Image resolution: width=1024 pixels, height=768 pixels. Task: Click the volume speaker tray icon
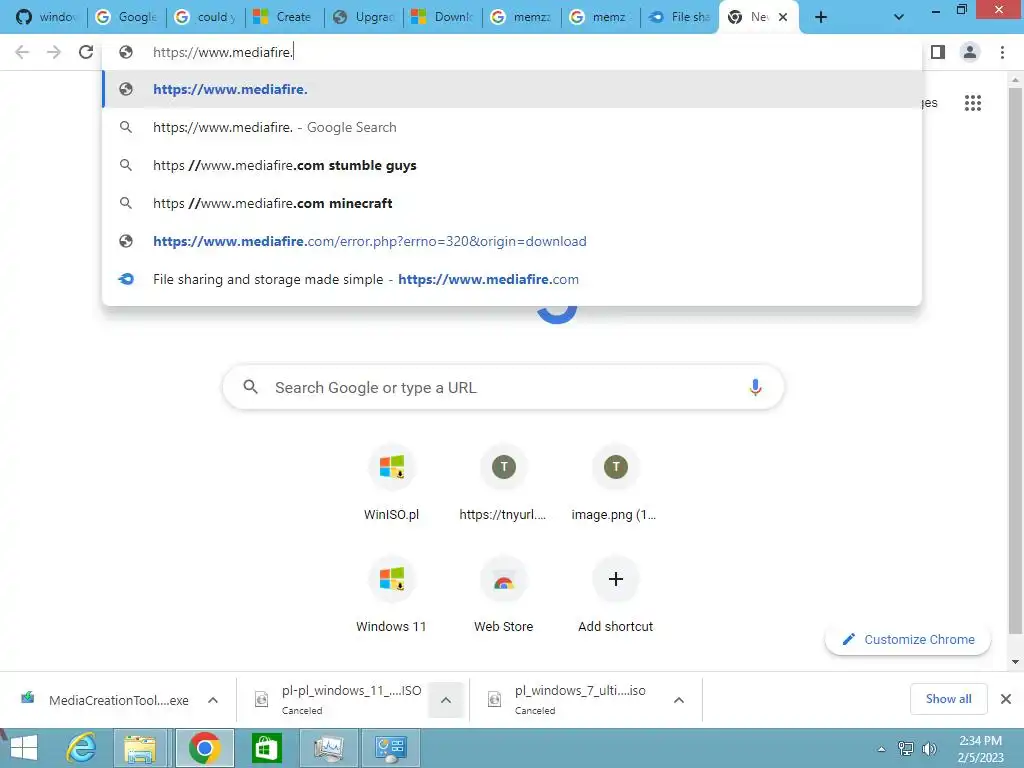tap(929, 748)
